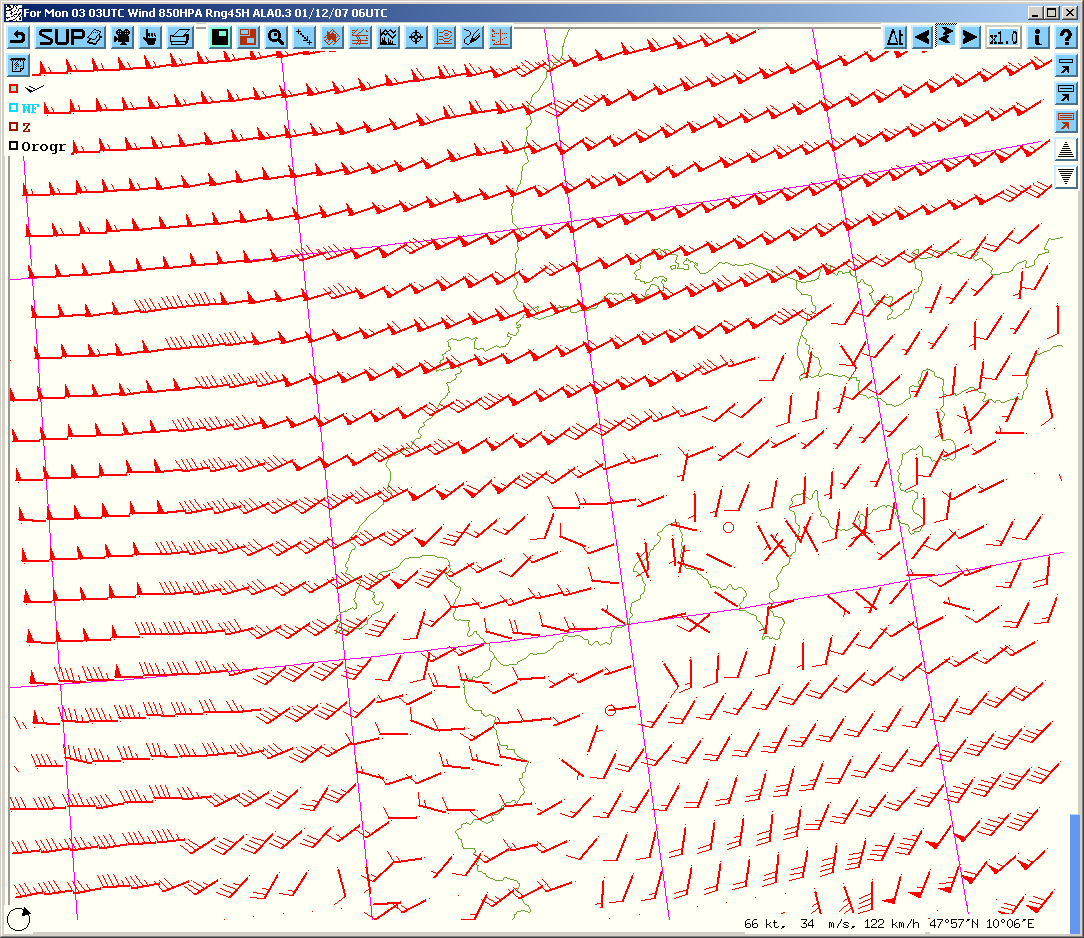This screenshot has width=1084, height=938.
Task: Click the upward striped triangle level button
Action: pos(1066,150)
